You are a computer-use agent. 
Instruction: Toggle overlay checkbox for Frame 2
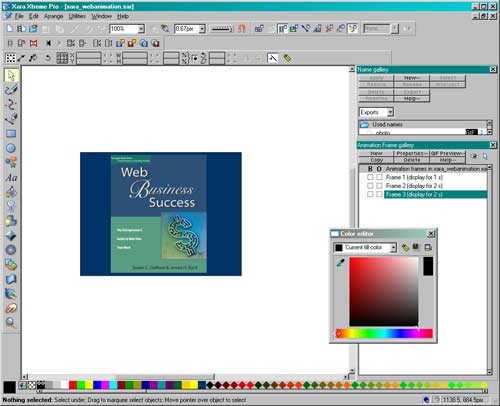(379, 185)
